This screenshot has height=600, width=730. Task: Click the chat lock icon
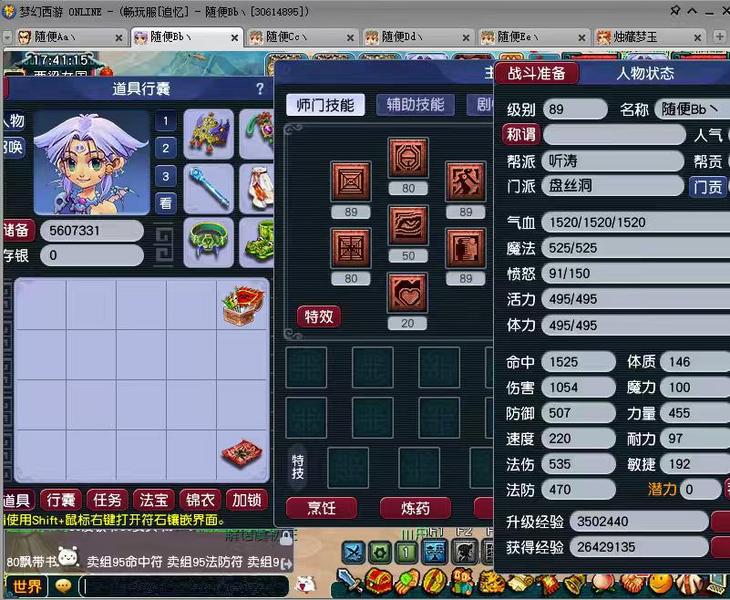coord(286,539)
